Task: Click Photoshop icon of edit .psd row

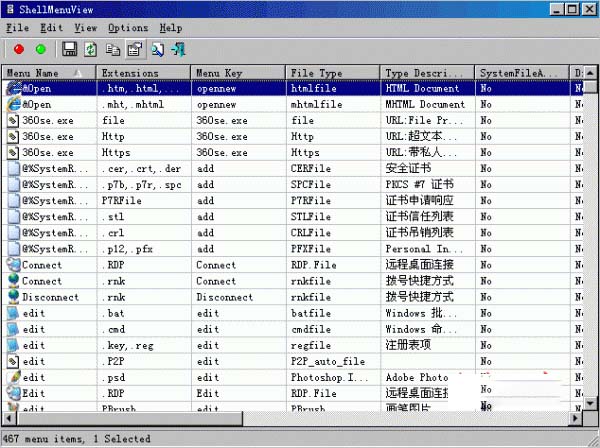Action: pos(13,377)
